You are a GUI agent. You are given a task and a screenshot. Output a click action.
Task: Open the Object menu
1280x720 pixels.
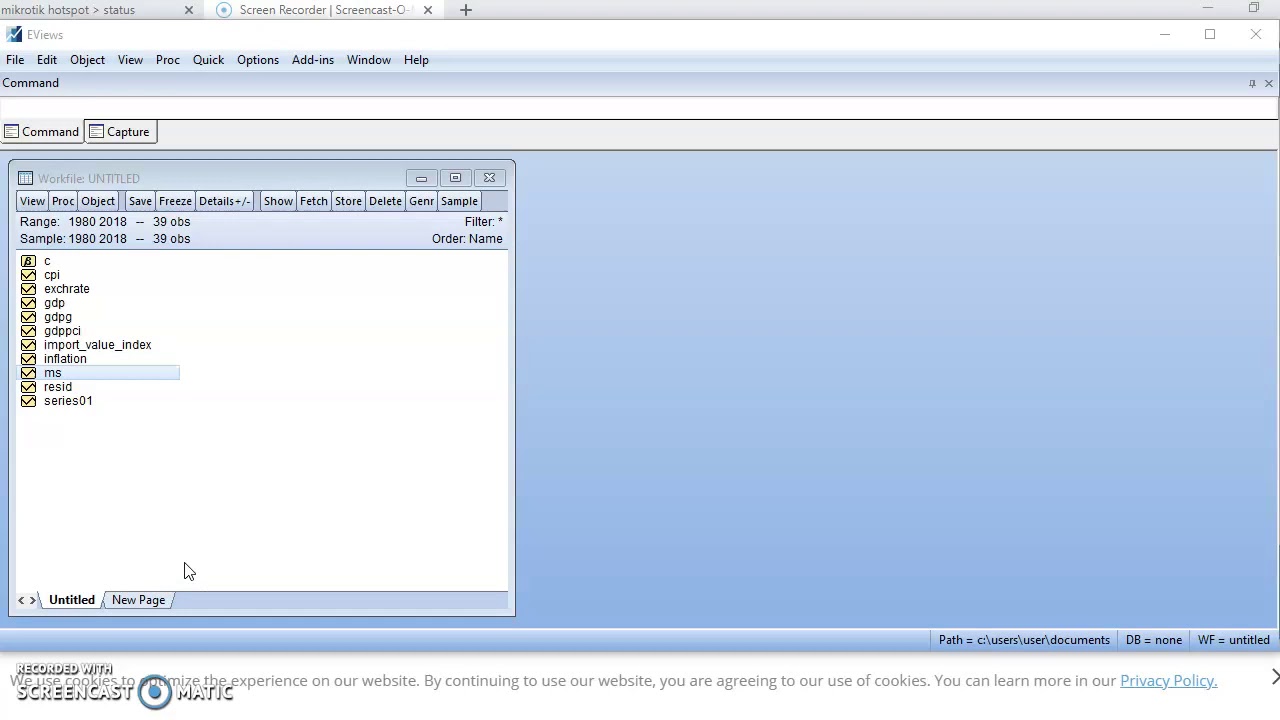tap(87, 60)
